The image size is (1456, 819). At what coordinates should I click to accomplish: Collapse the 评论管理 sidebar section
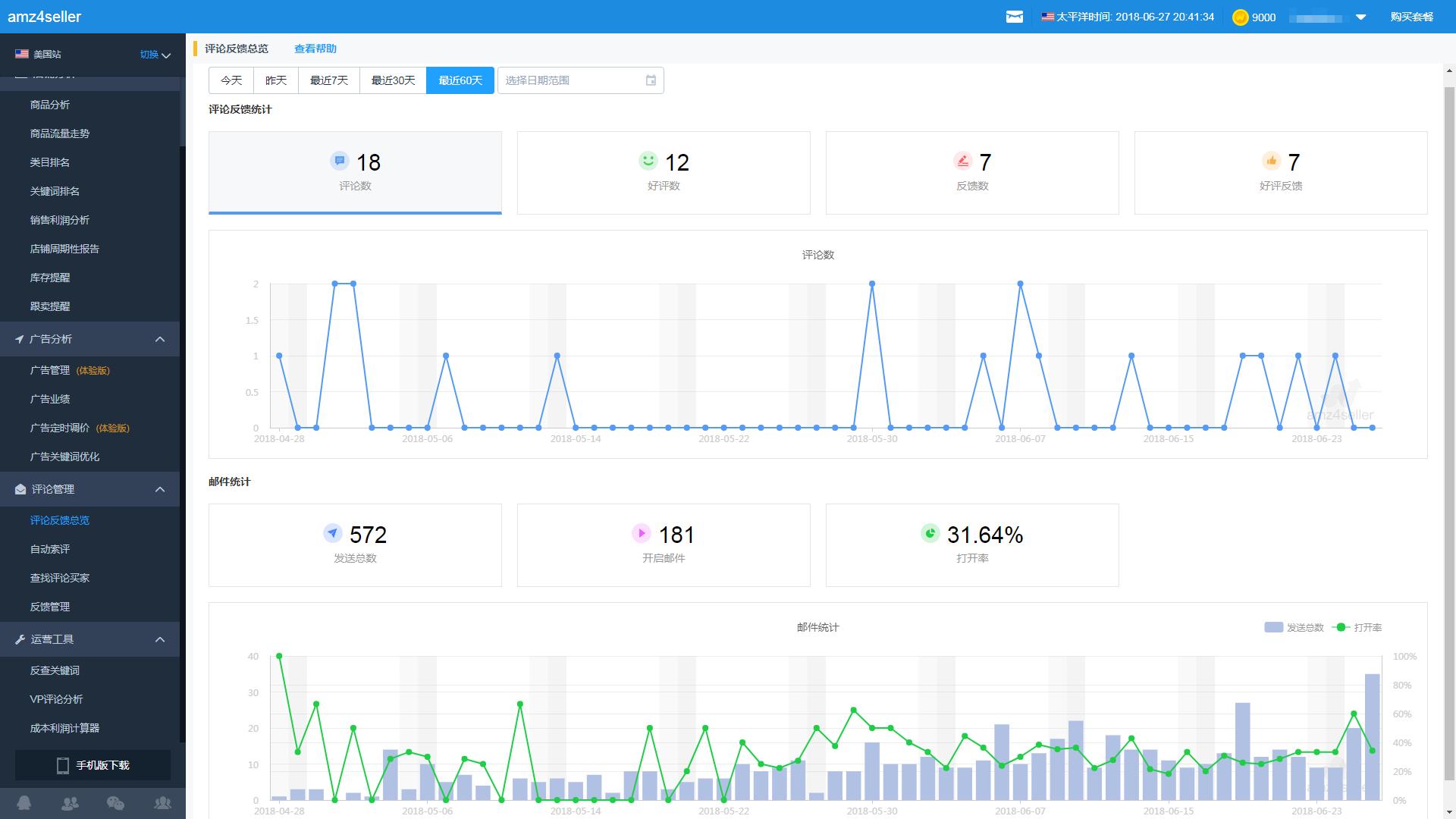click(160, 489)
